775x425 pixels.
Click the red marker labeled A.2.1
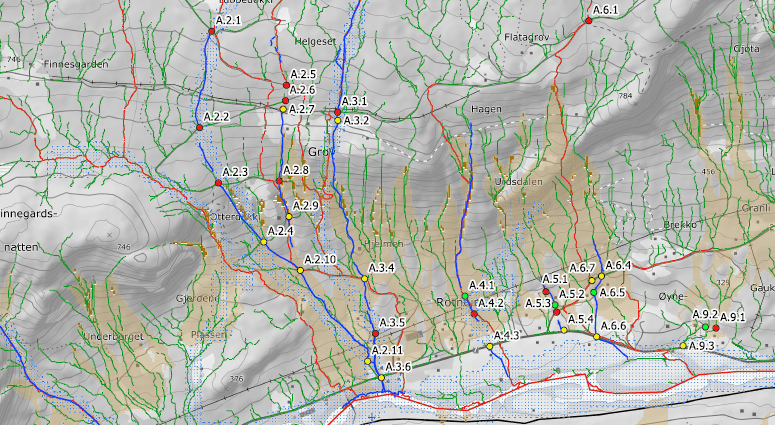[212, 33]
